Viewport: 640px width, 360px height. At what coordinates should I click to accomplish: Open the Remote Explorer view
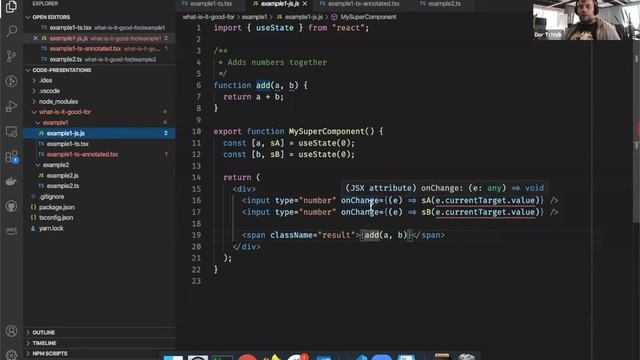coord(11,132)
